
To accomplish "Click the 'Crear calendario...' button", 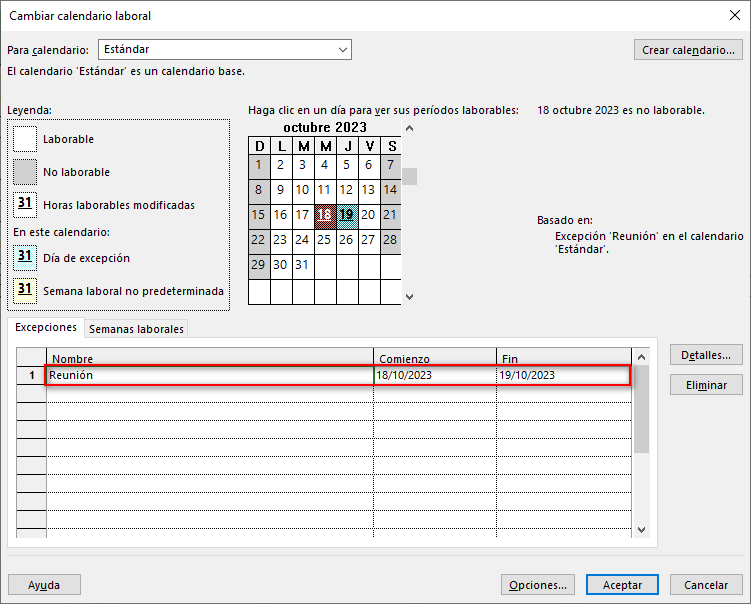I will pyautogui.click(x=688, y=50).
